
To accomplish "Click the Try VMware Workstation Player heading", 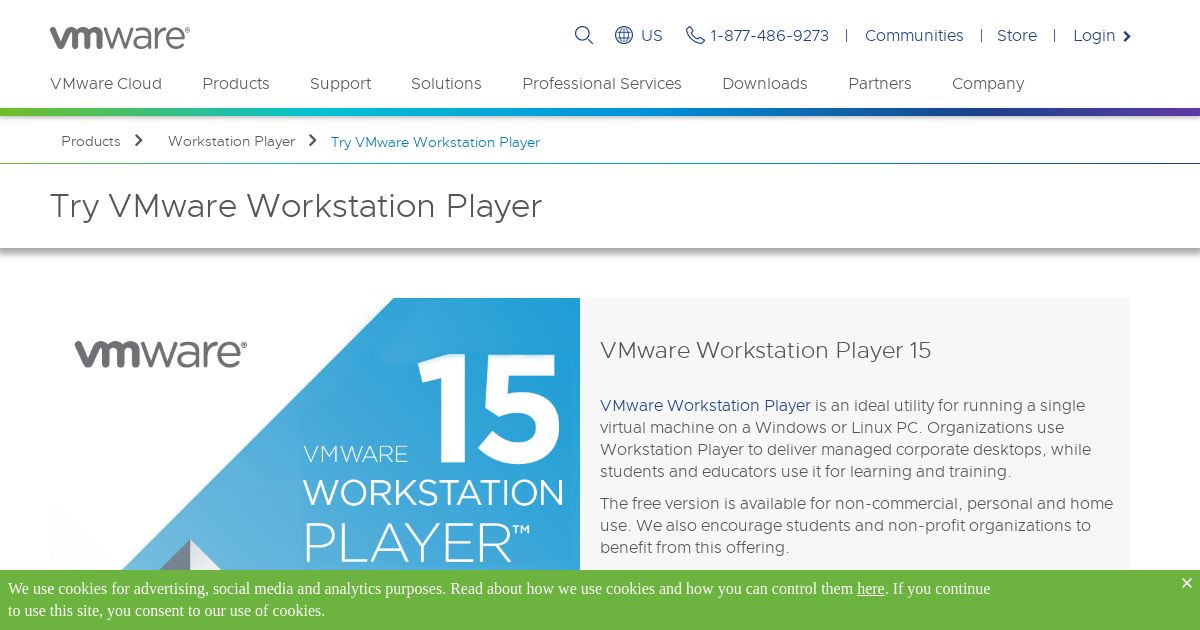I will pyautogui.click(x=296, y=206).
